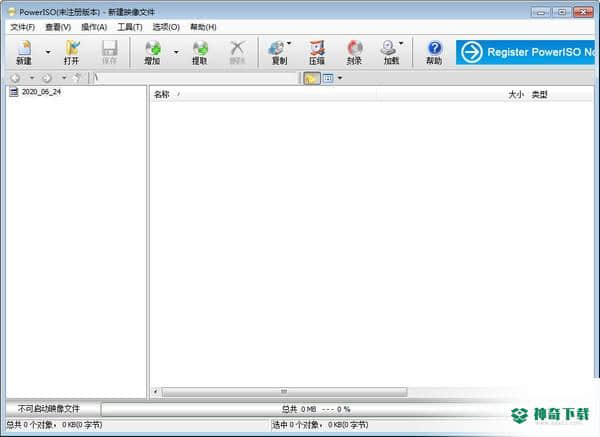This screenshot has height=437, width=600.
Task: Open the Forward history dropdown arrow
Action: click(64, 78)
